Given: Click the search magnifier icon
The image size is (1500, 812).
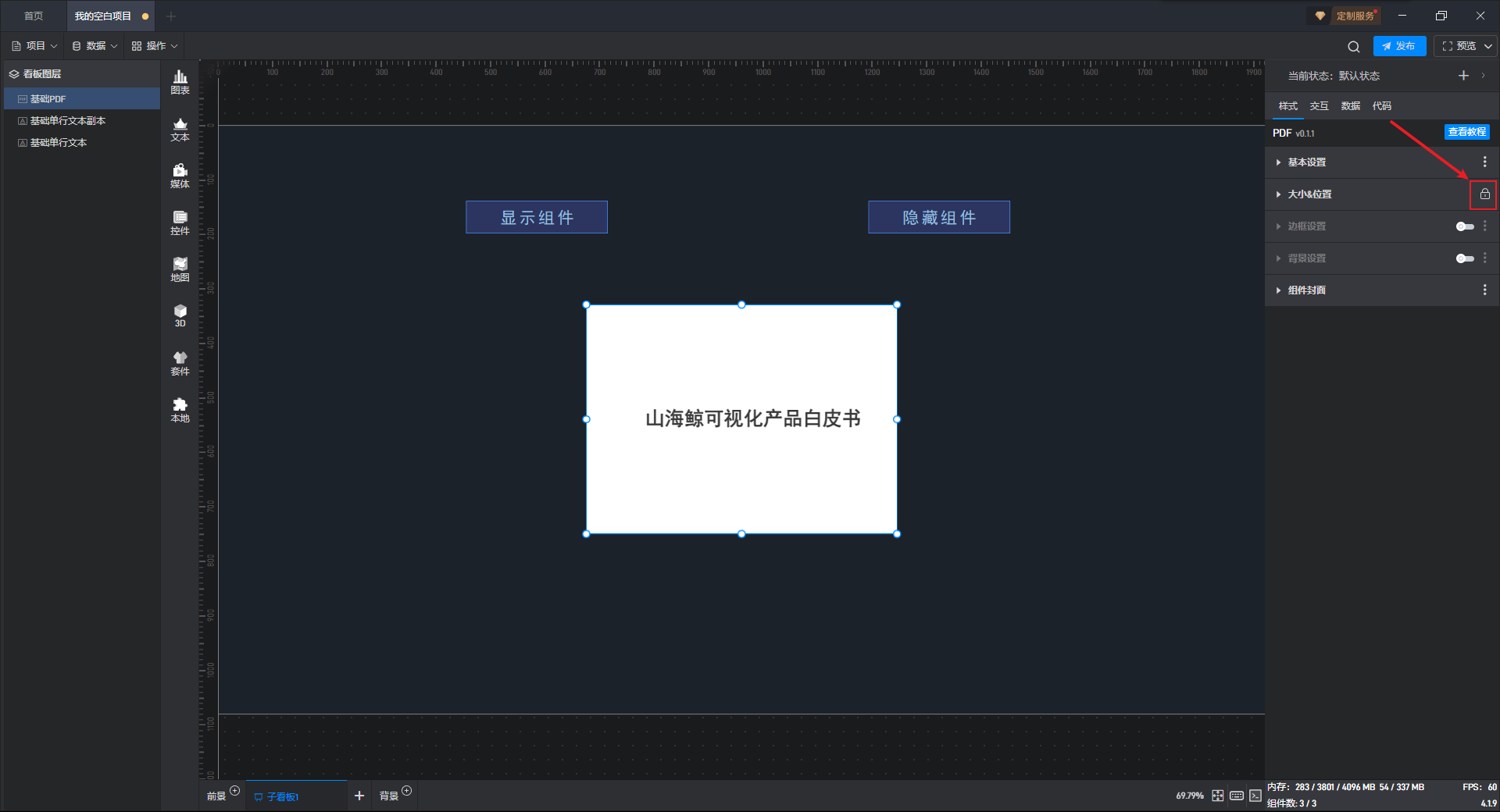Looking at the screenshot, I should (1354, 47).
